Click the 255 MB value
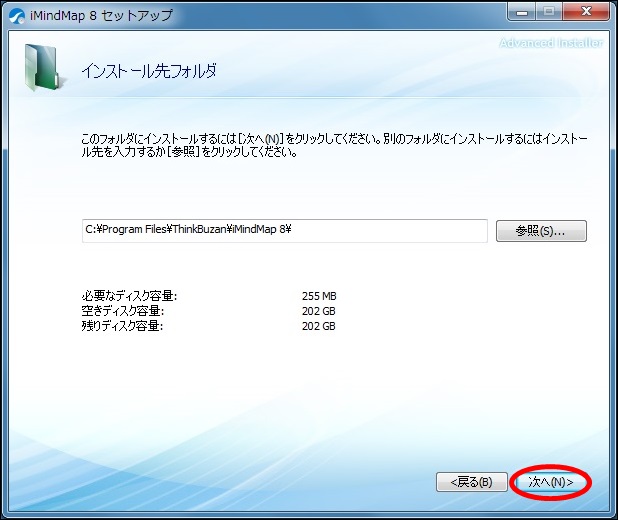 click(319, 296)
